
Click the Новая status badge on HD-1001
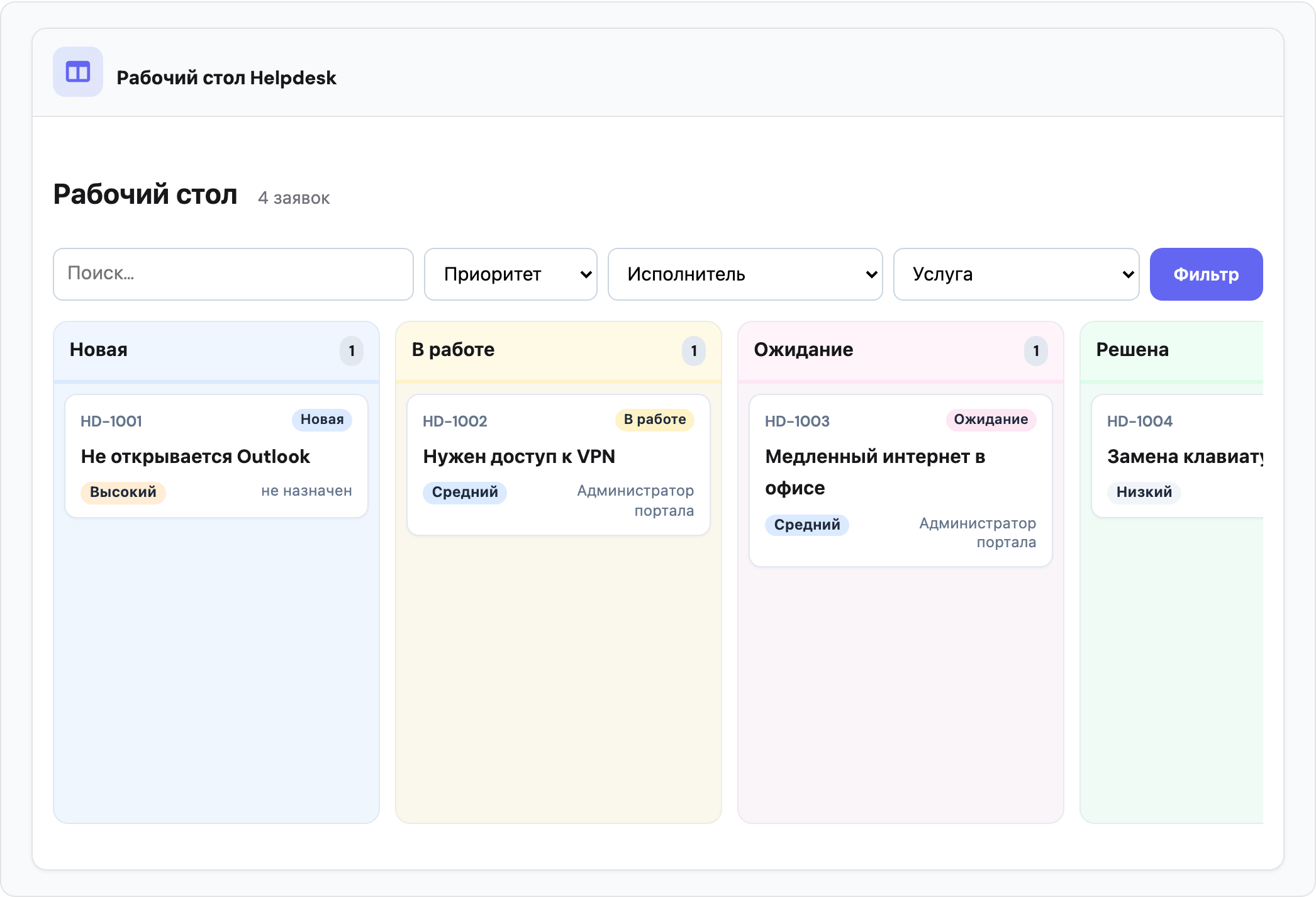[x=322, y=420]
